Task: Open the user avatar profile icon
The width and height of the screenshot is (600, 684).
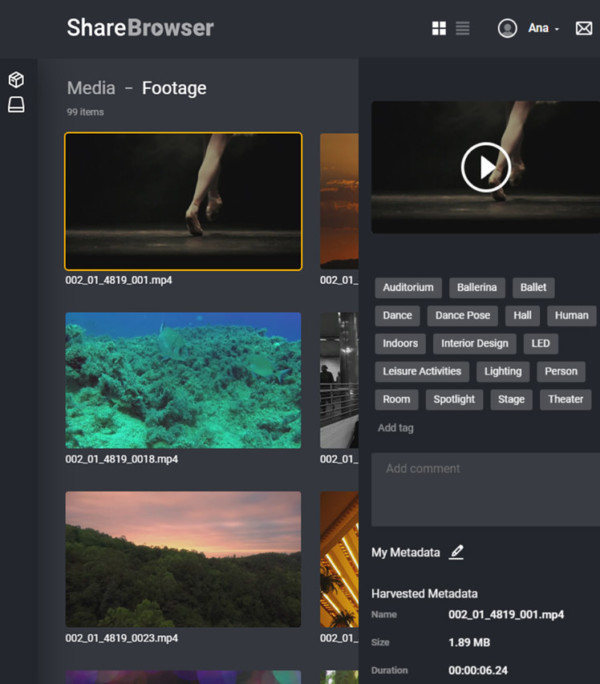Action: 507,28
